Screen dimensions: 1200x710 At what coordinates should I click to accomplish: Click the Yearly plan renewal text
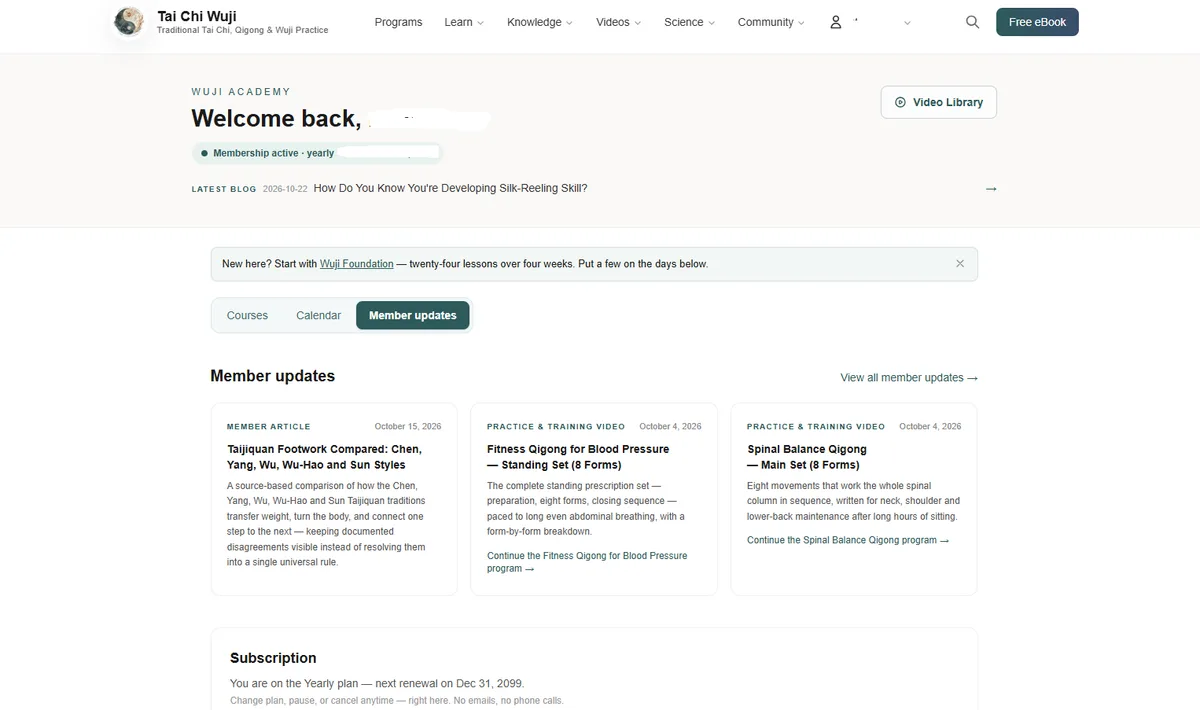tap(377, 683)
